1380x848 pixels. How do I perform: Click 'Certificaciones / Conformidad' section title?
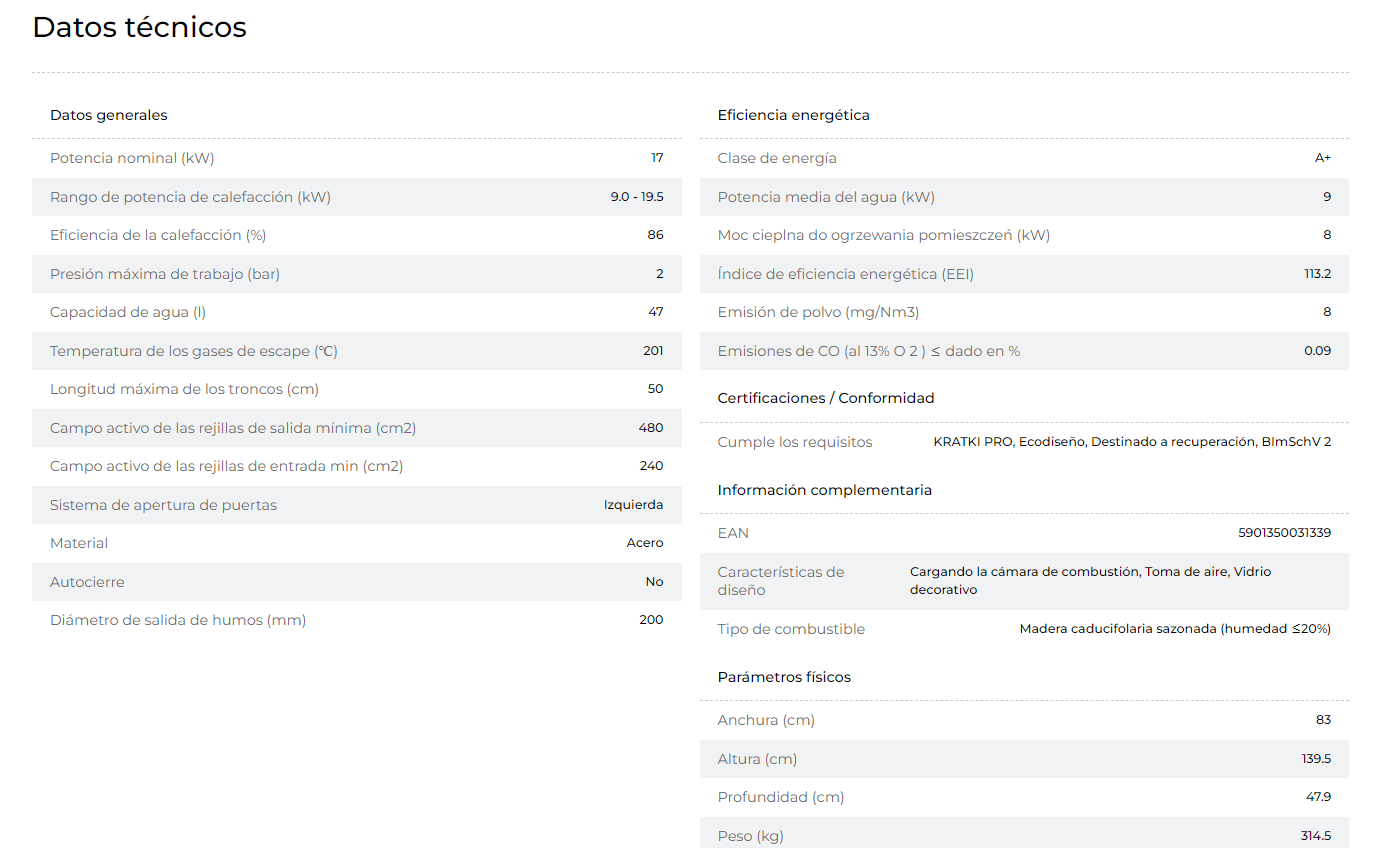click(x=826, y=398)
